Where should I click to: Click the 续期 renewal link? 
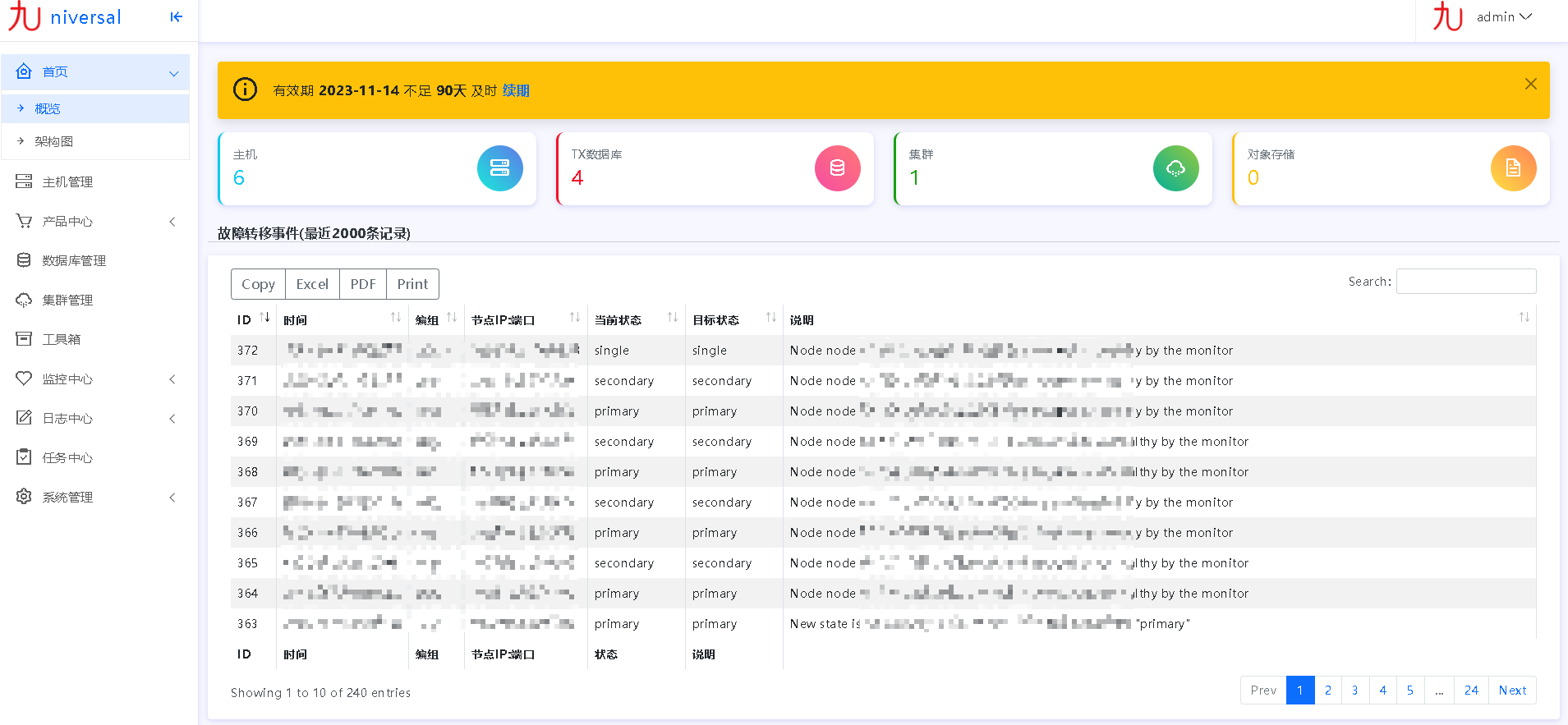click(516, 90)
